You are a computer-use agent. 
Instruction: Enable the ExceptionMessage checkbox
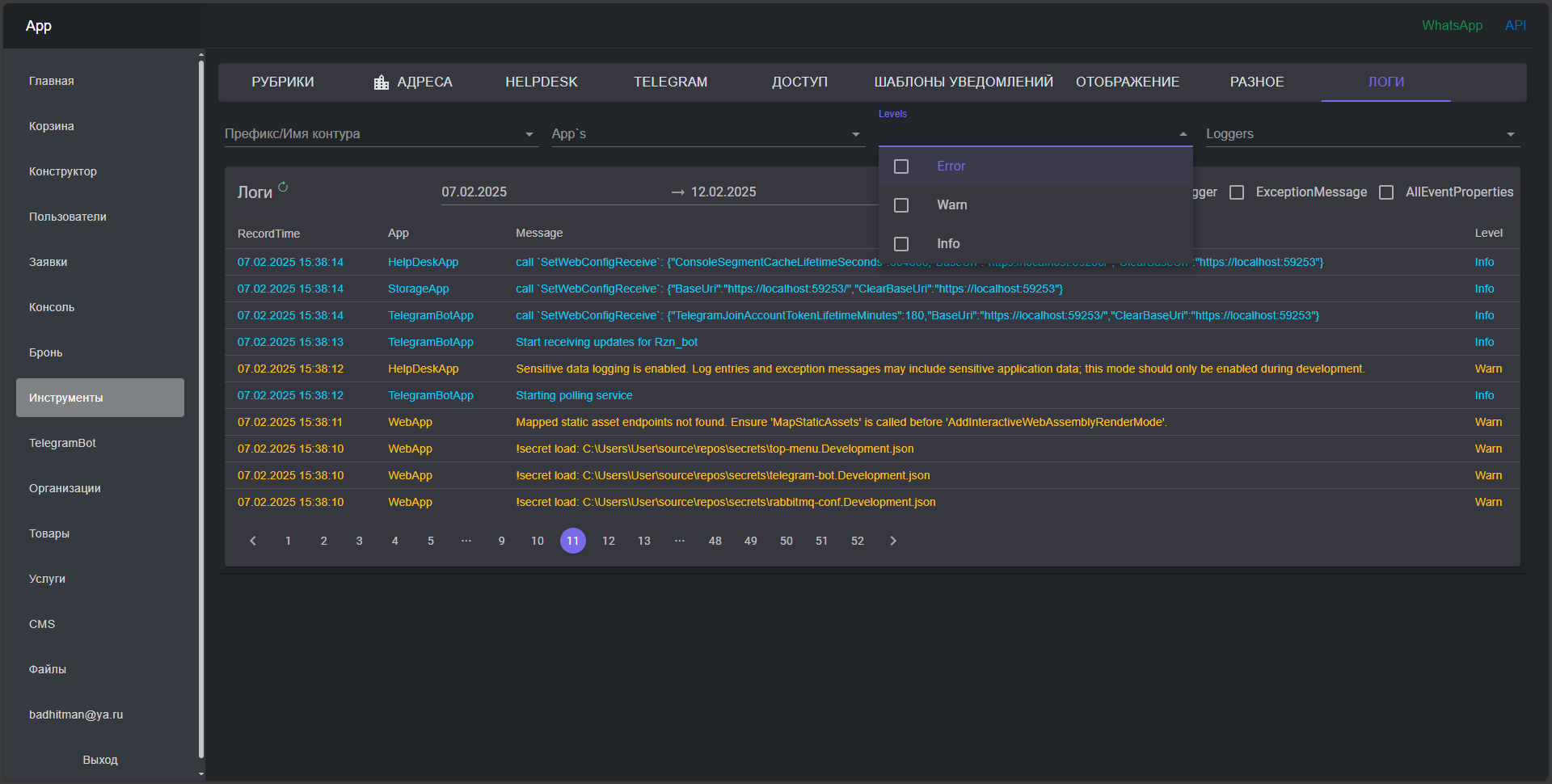tap(1237, 192)
